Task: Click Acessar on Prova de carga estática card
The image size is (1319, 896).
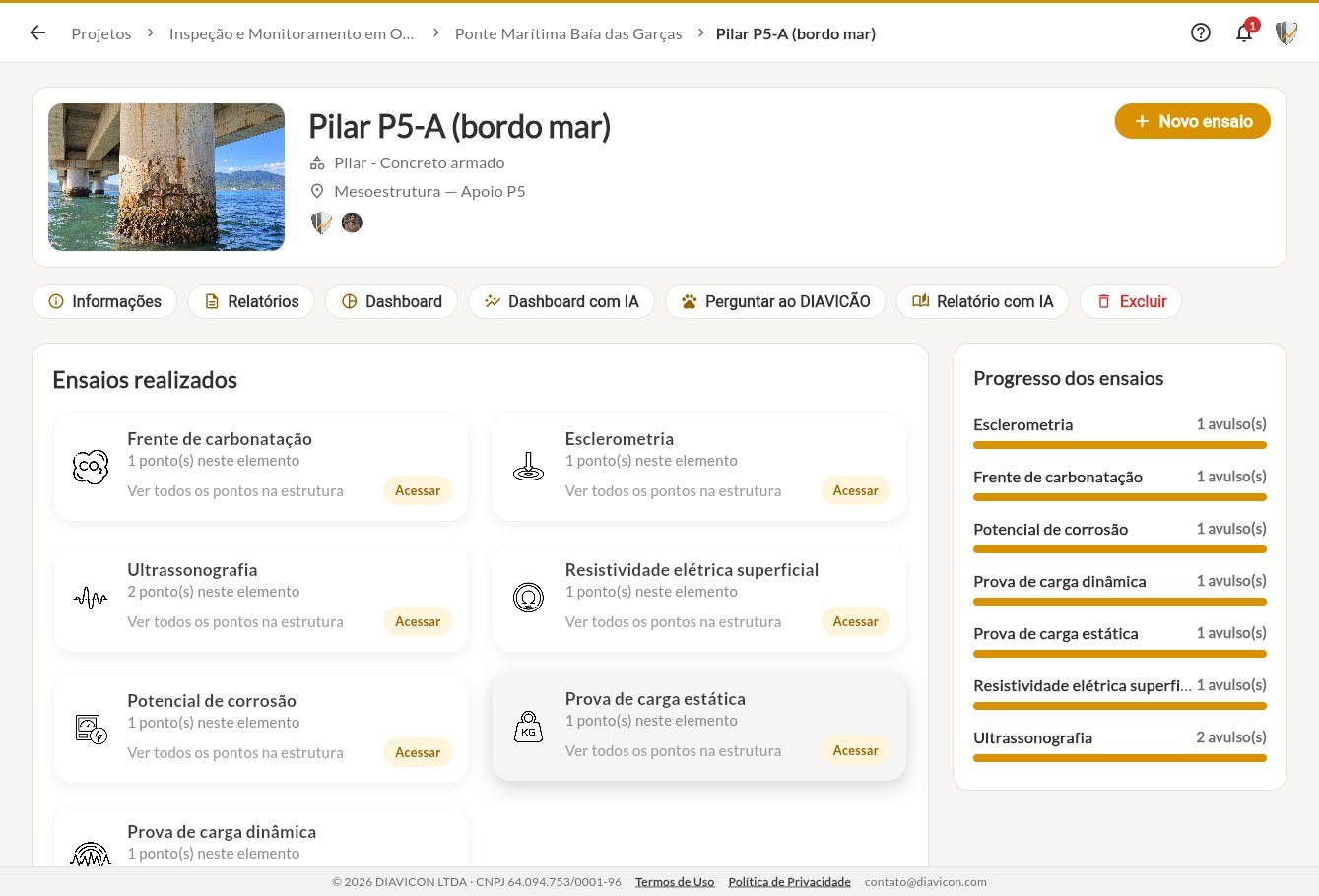Action: pyautogui.click(x=855, y=750)
